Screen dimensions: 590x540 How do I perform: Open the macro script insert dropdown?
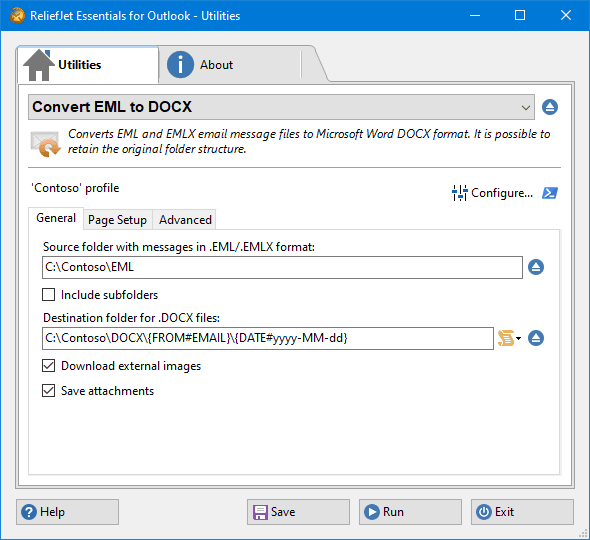(509, 338)
